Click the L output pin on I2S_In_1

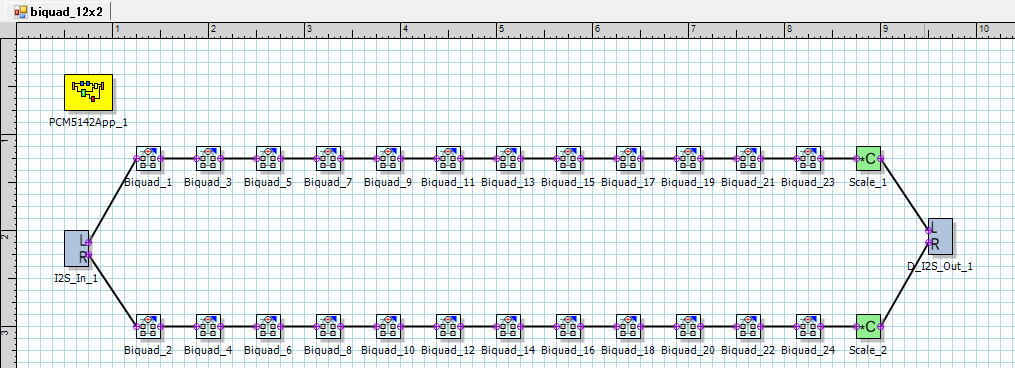tap(89, 242)
